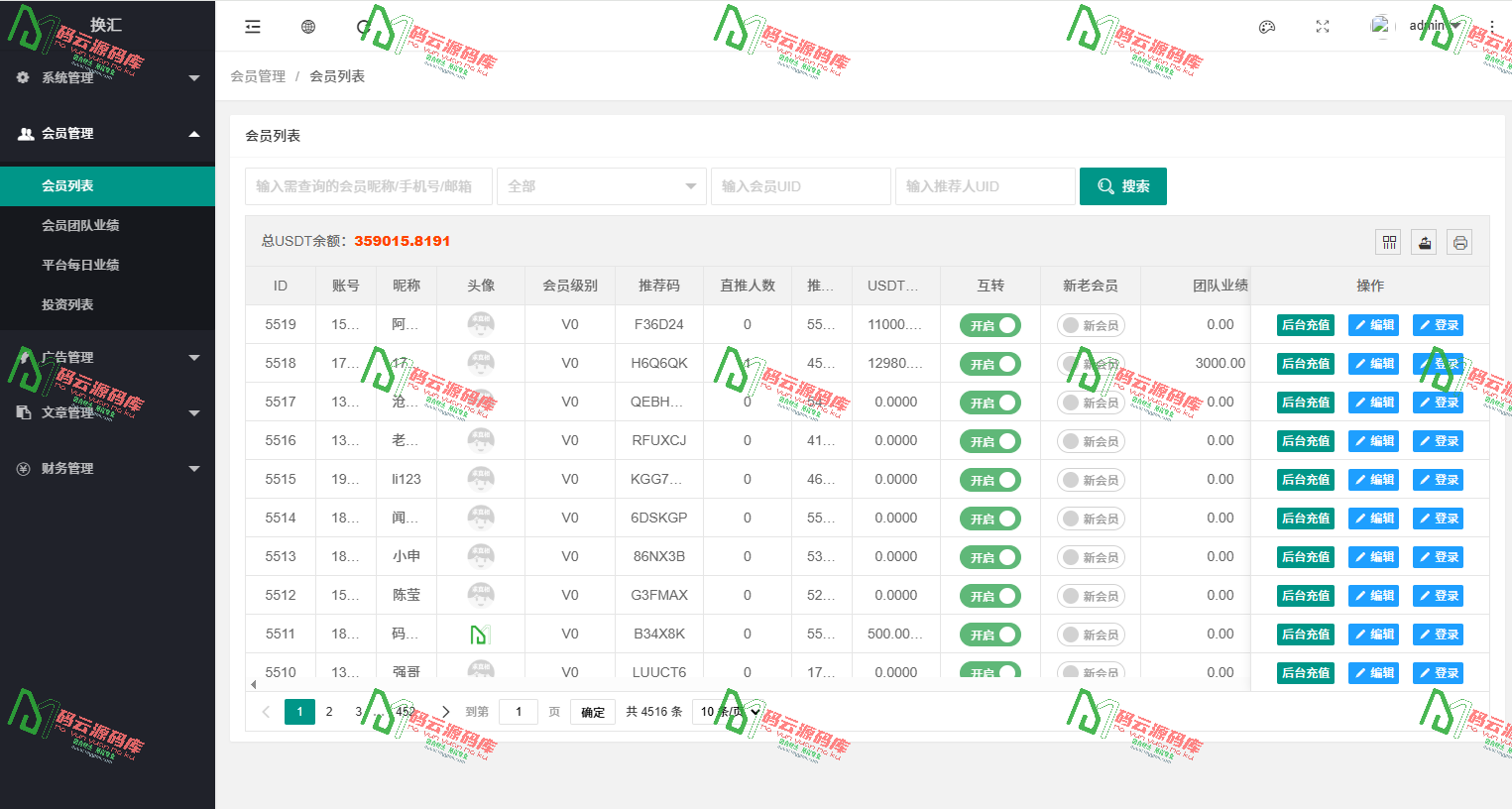Export the data using the export icon

pyautogui.click(x=1424, y=242)
